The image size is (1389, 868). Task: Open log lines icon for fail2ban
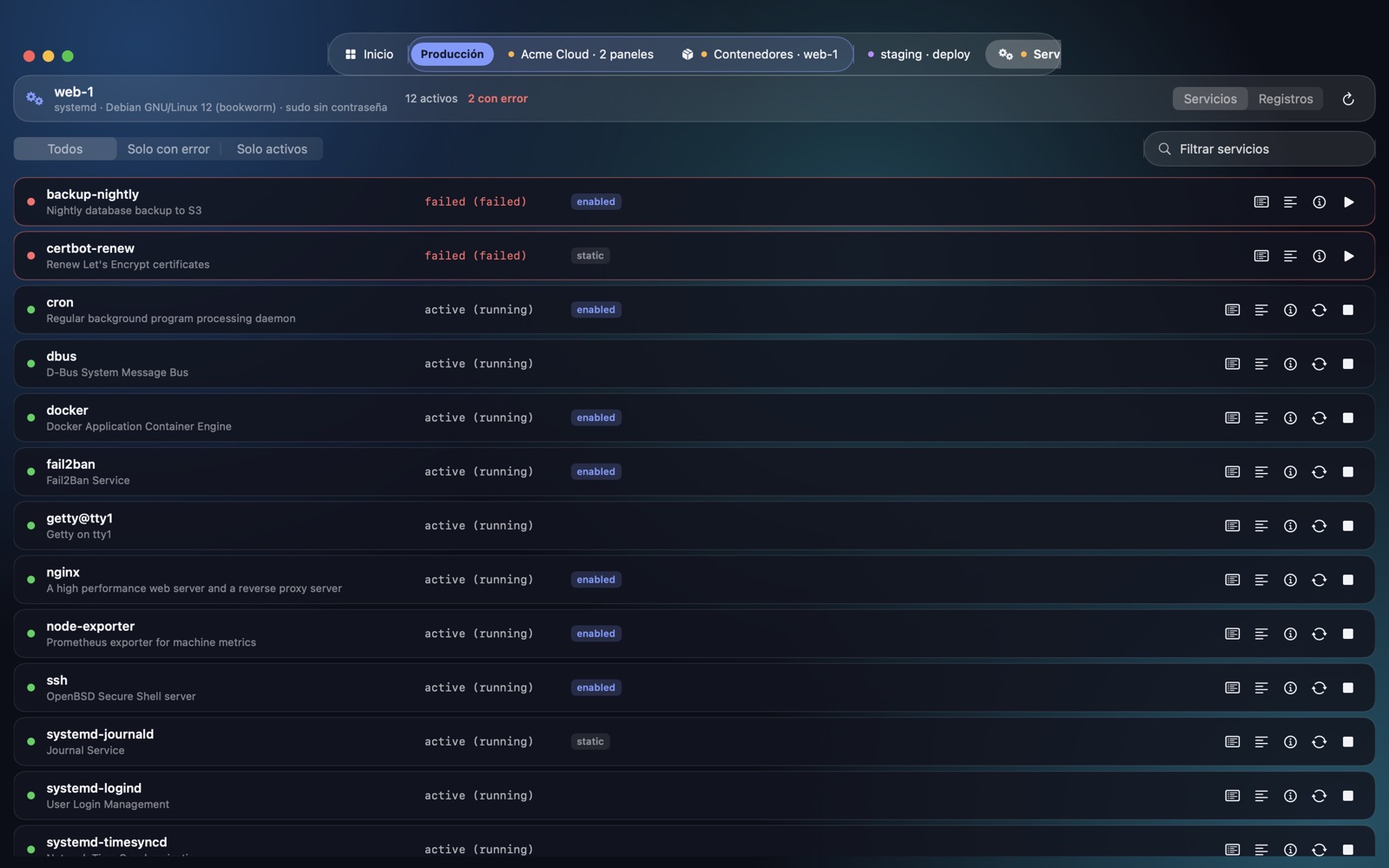[1261, 472]
